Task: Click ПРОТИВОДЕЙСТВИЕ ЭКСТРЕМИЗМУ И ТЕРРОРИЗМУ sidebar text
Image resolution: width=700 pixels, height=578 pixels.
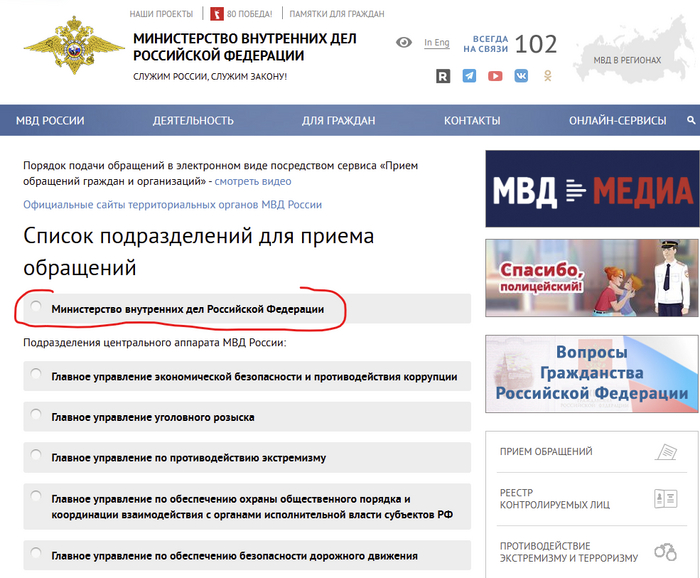Action: [569, 552]
